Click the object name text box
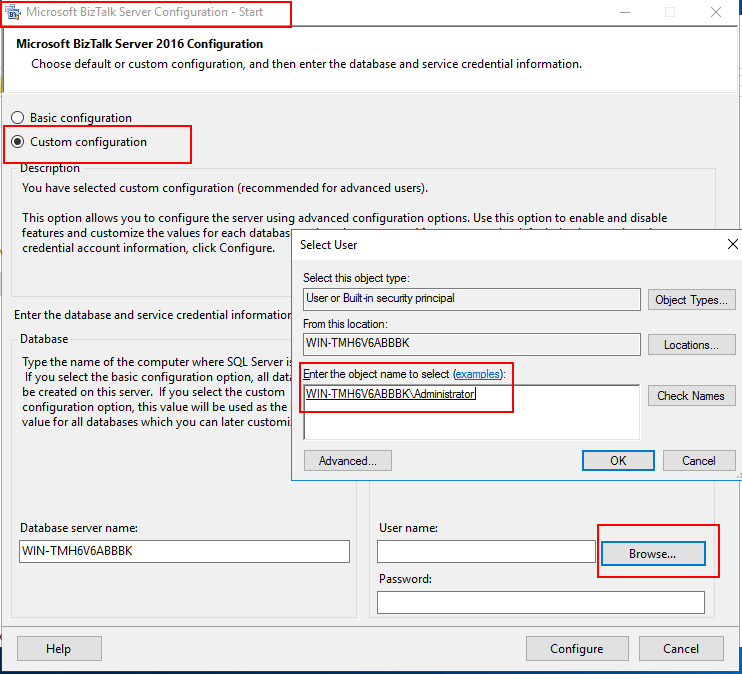This screenshot has width=742, height=674. click(x=472, y=412)
